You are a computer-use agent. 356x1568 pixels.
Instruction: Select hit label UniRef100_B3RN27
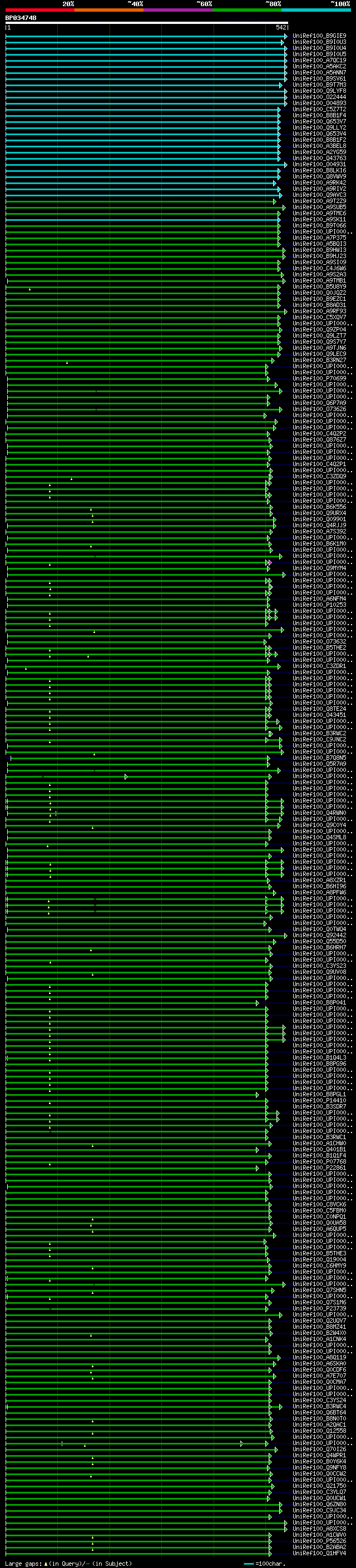[319, 360]
